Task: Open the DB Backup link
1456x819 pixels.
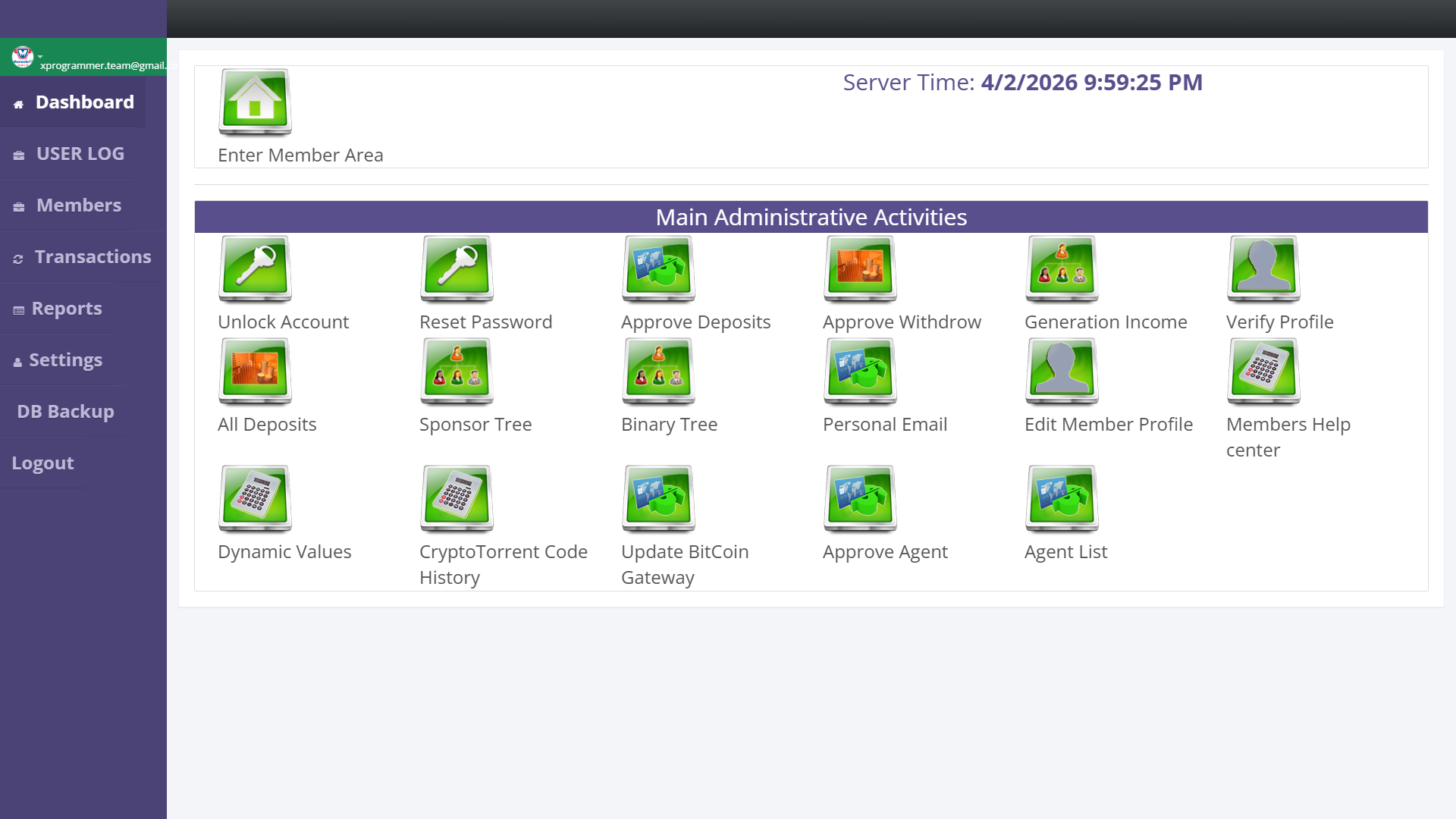Action: coord(65,412)
